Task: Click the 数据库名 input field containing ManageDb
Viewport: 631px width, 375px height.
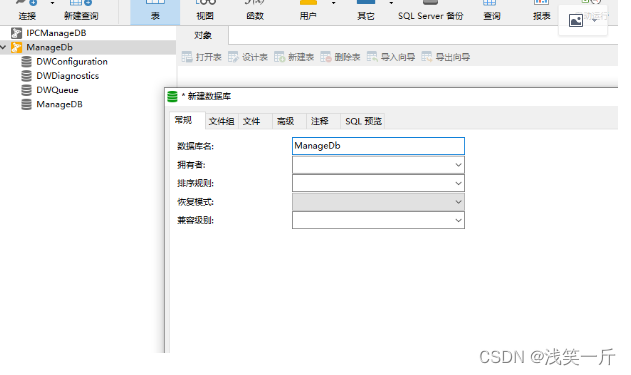Action: pos(378,146)
